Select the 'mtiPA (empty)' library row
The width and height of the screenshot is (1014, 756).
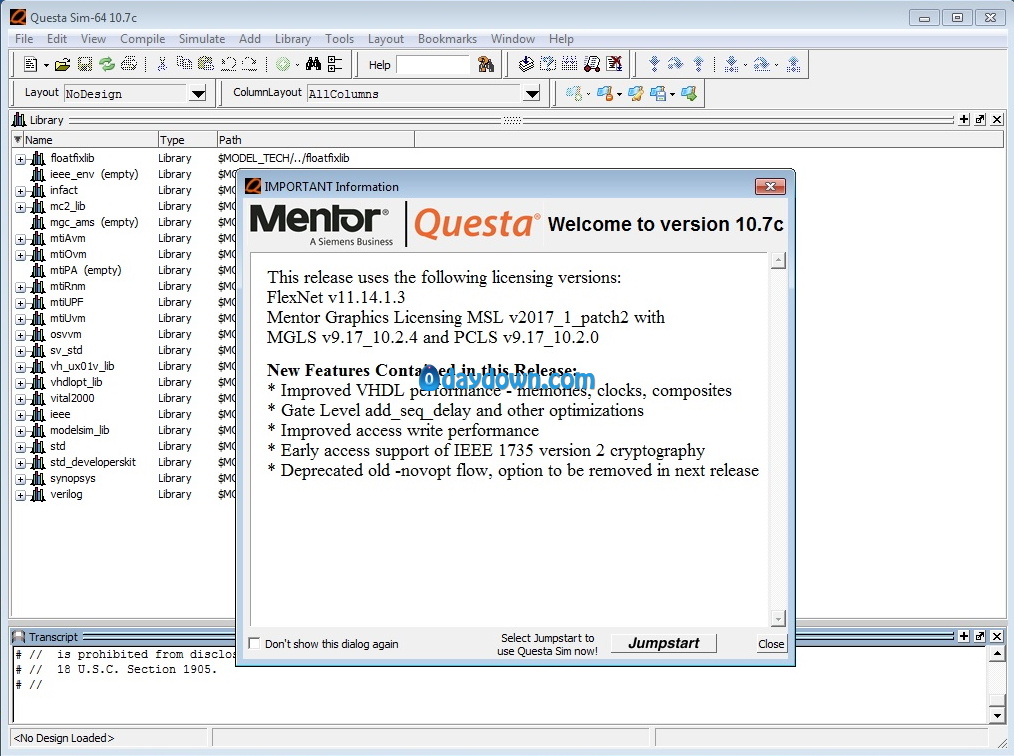85,270
